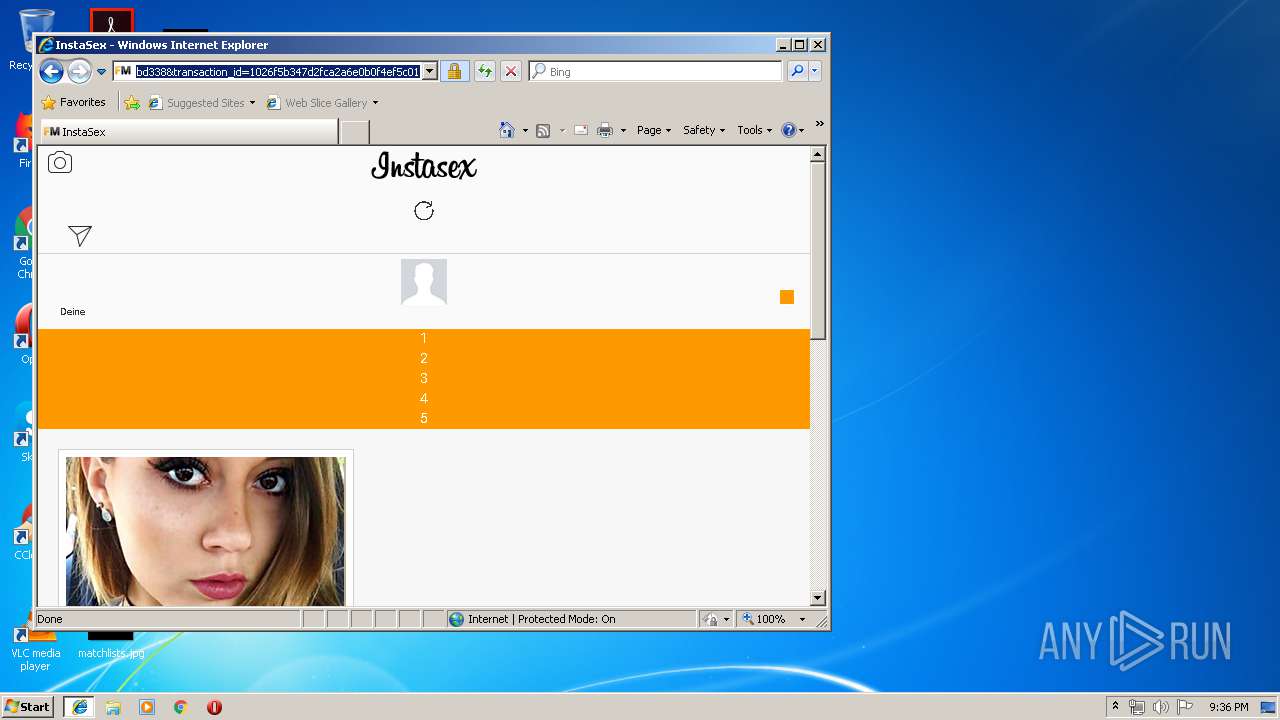1280x720 pixels.
Task: Click the profile avatar placeholder
Action: point(424,282)
